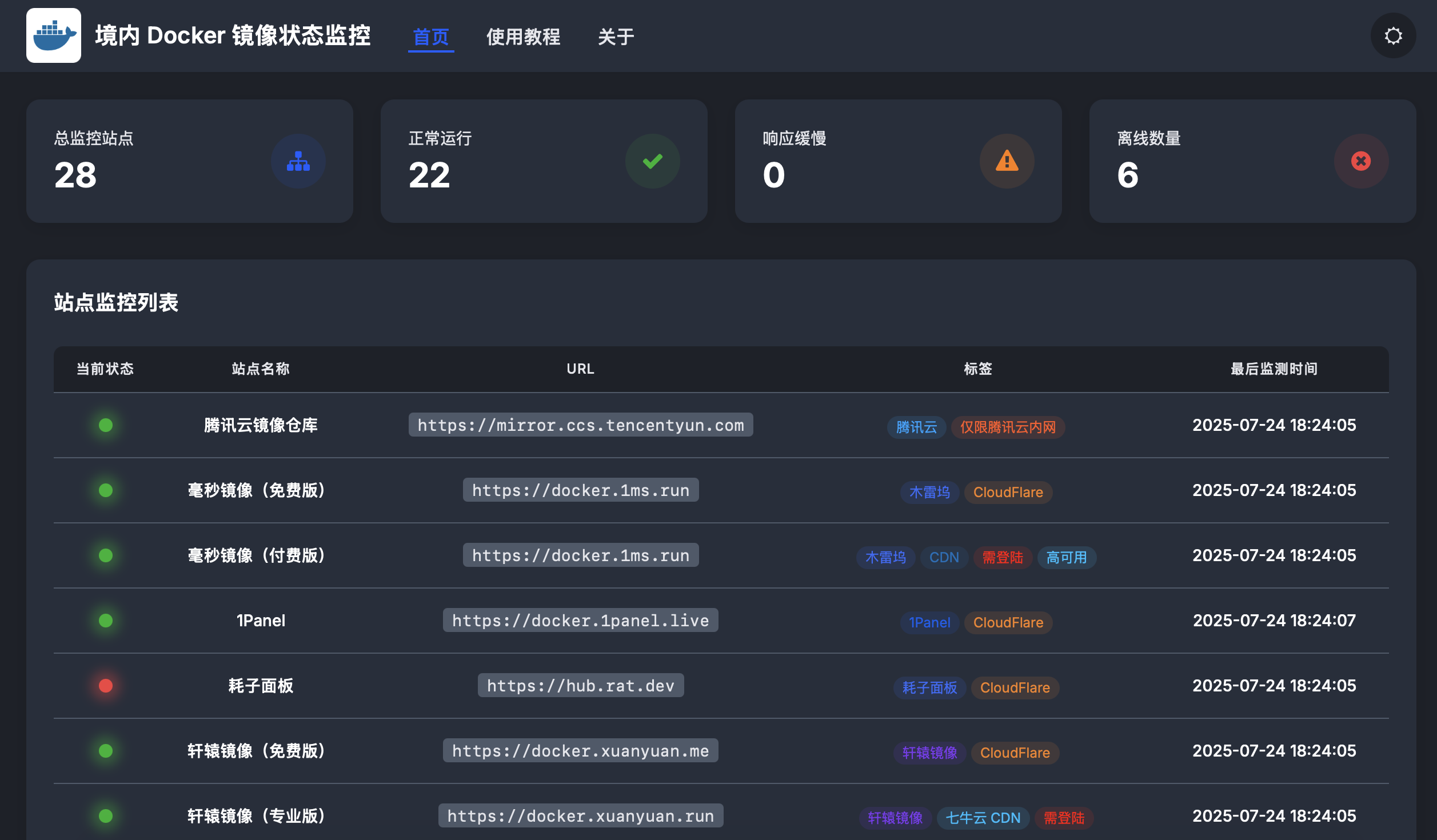Click the URL https://docker.1panel.live

click(x=581, y=621)
